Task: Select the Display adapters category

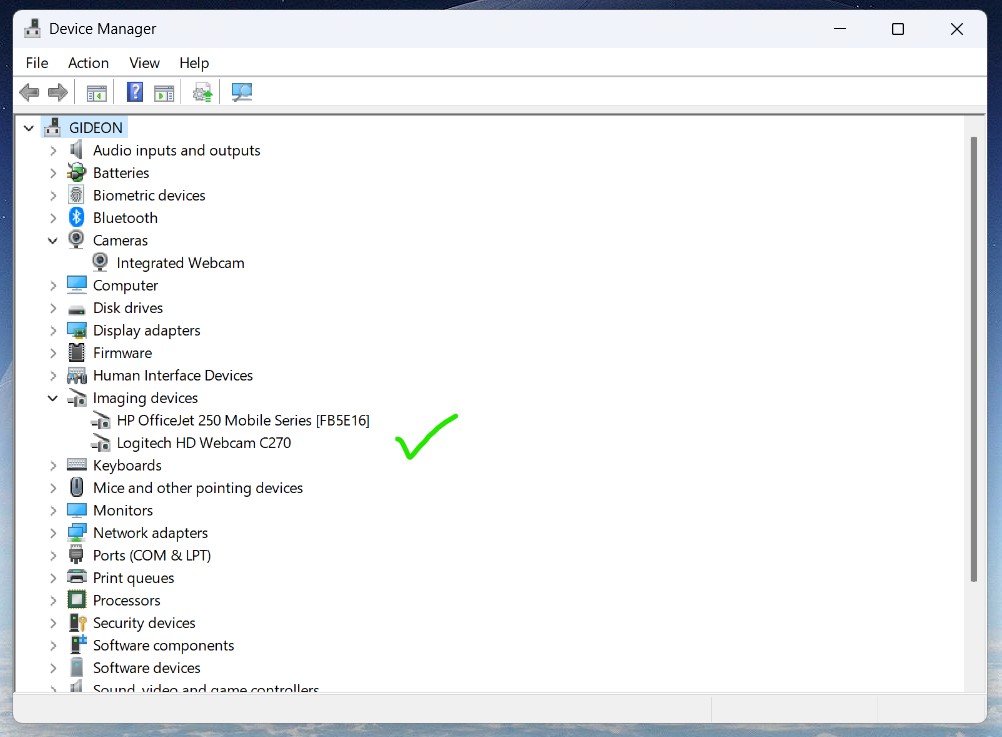Action: (146, 331)
